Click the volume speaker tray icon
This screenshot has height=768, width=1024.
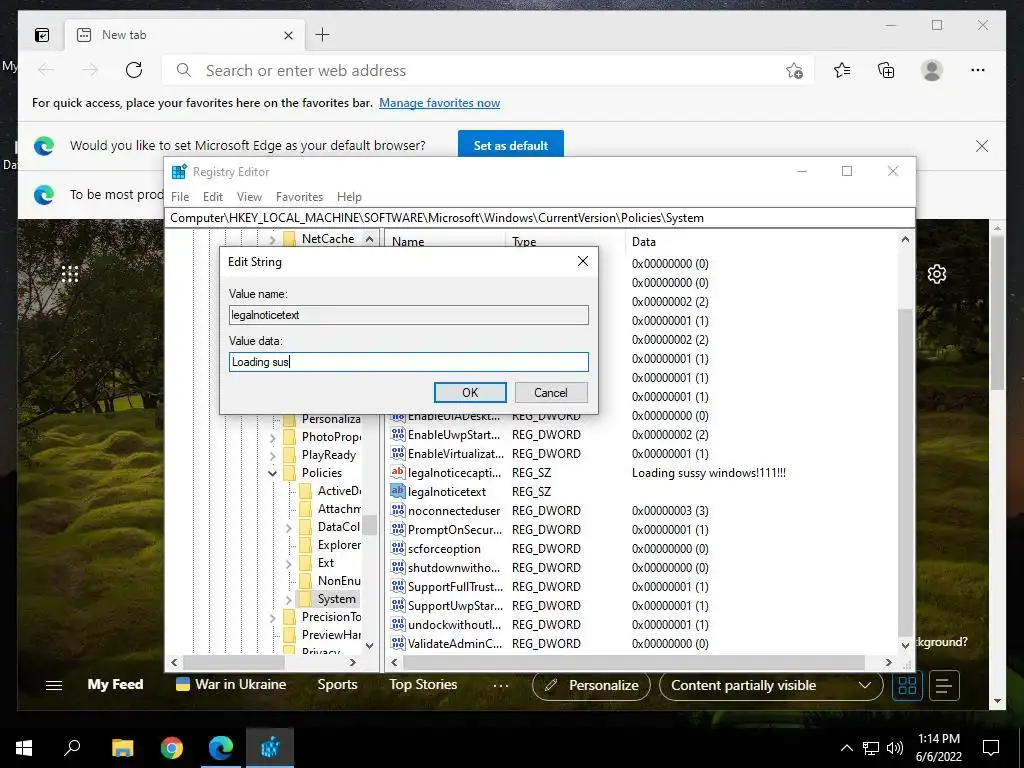[x=895, y=748]
